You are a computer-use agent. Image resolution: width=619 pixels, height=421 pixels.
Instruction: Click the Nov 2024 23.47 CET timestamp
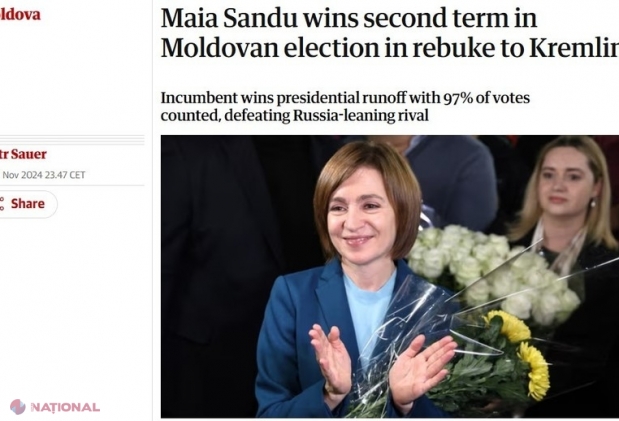pyautogui.click(x=43, y=175)
